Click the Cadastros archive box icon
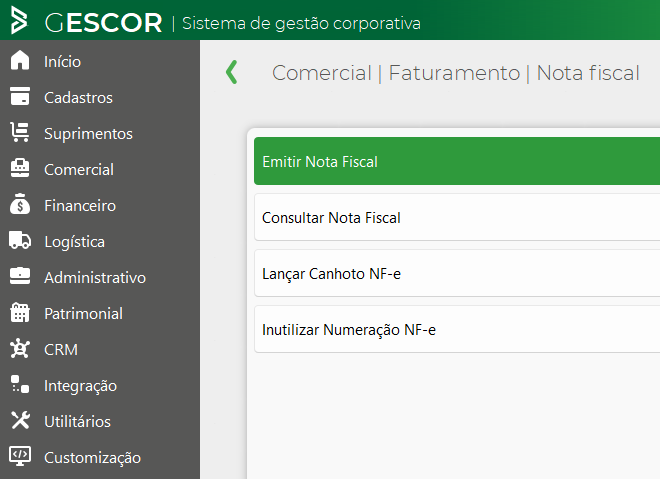The height and width of the screenshot is (479, 660). (x=20, y=96)
